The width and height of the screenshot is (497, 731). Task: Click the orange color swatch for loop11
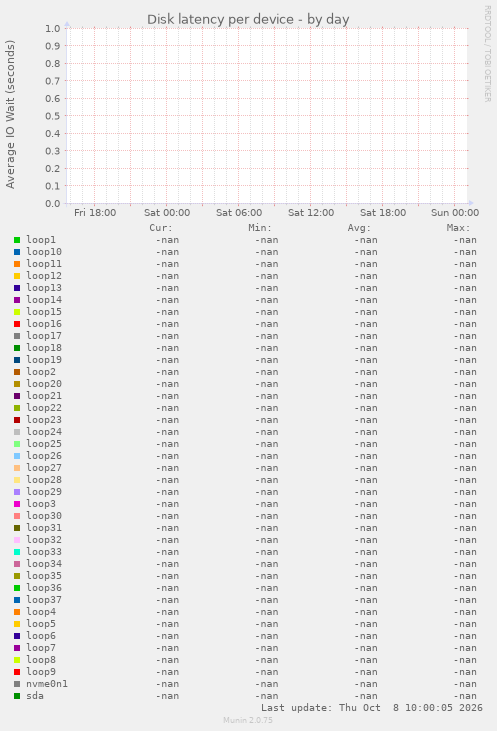pyautogui.click(x=17, y=264)
